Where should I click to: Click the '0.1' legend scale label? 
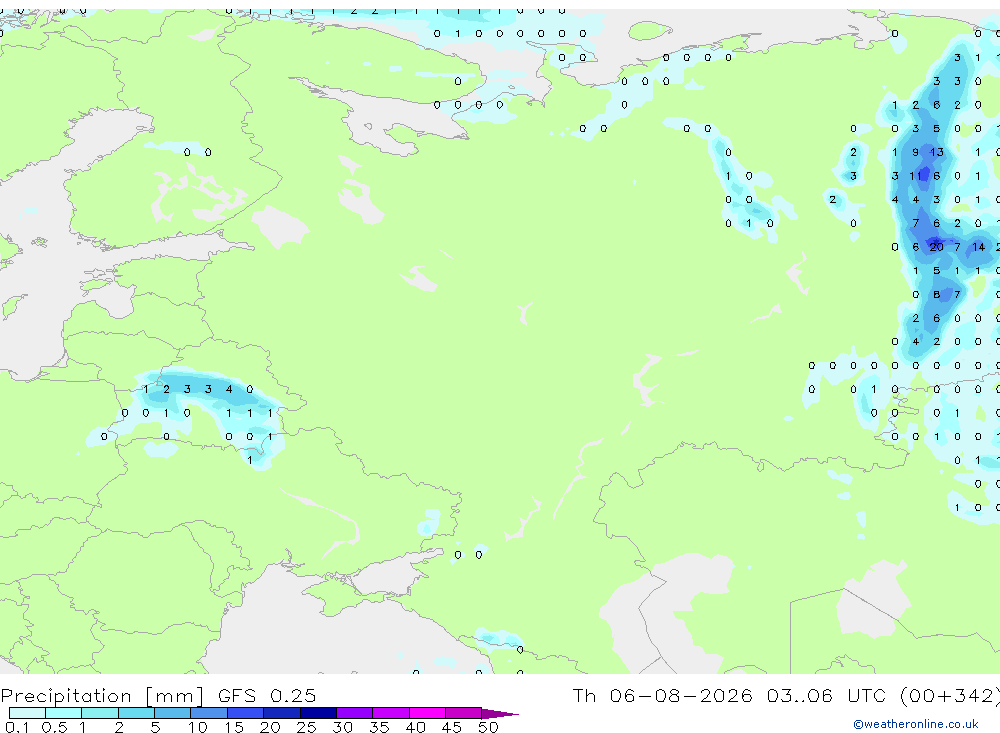click(17, 727)
